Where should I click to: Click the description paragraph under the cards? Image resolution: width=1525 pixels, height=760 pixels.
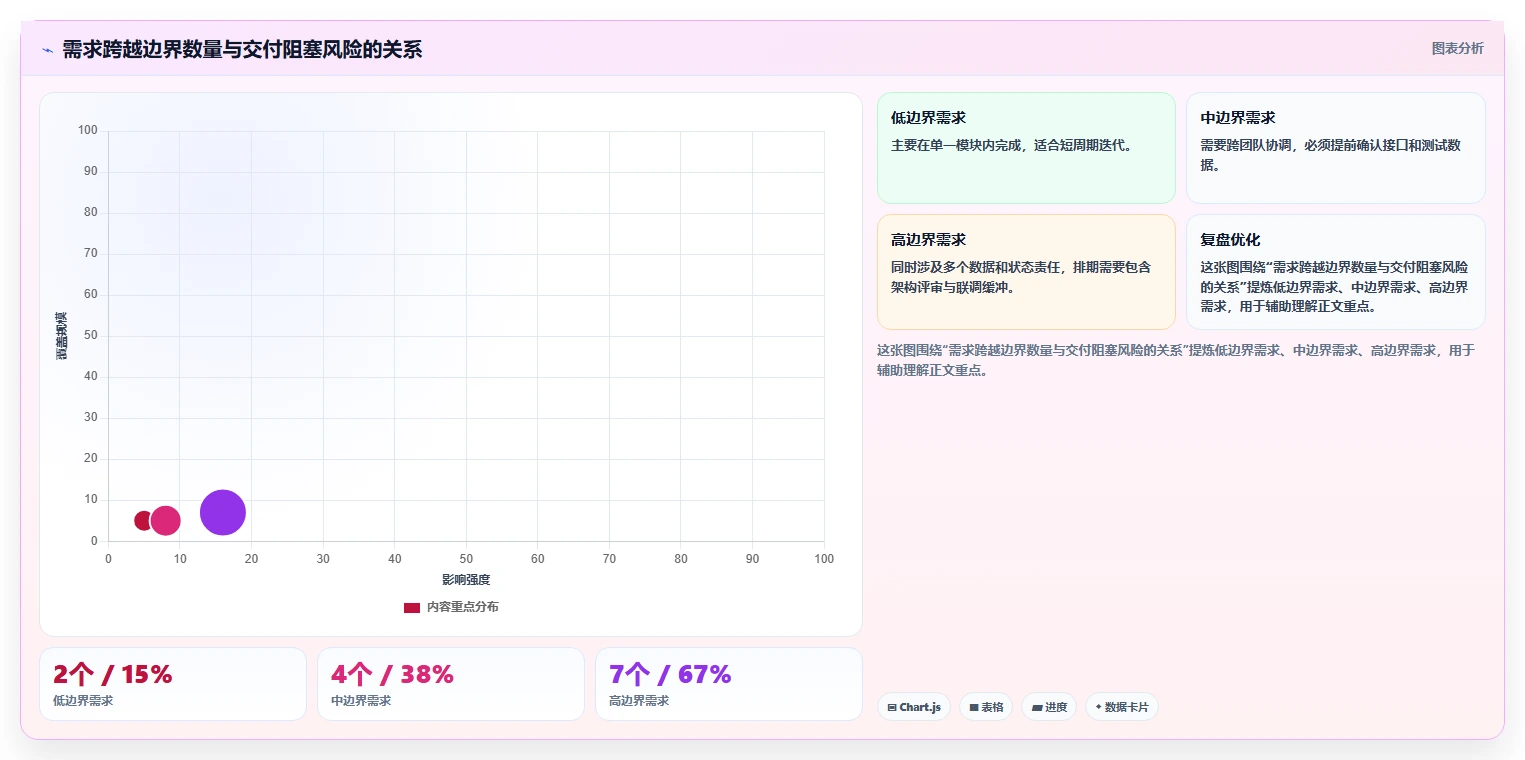1176,360
